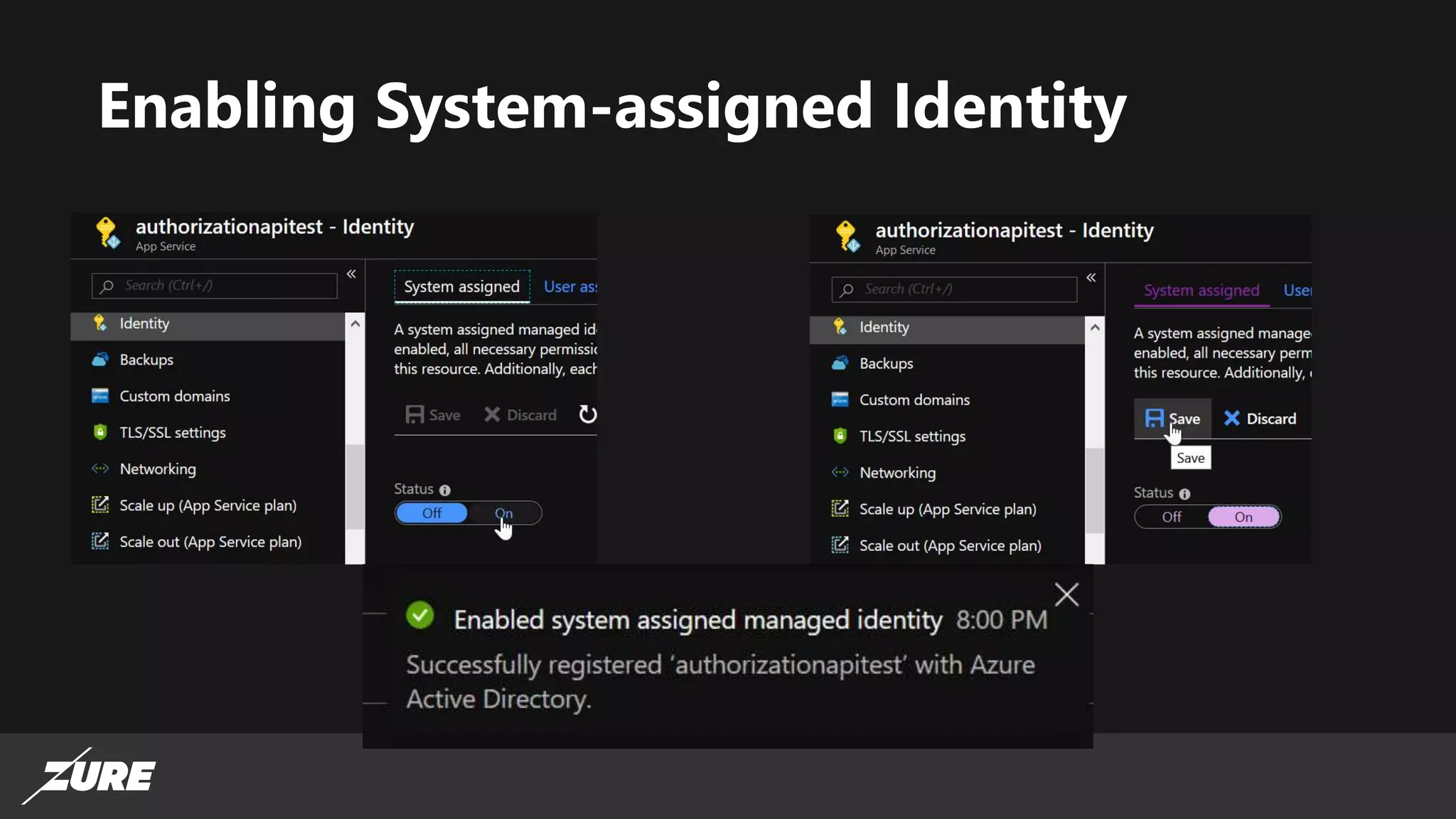
Task: Open TLS/SSL settings in right panel
Action: [947, 436]
